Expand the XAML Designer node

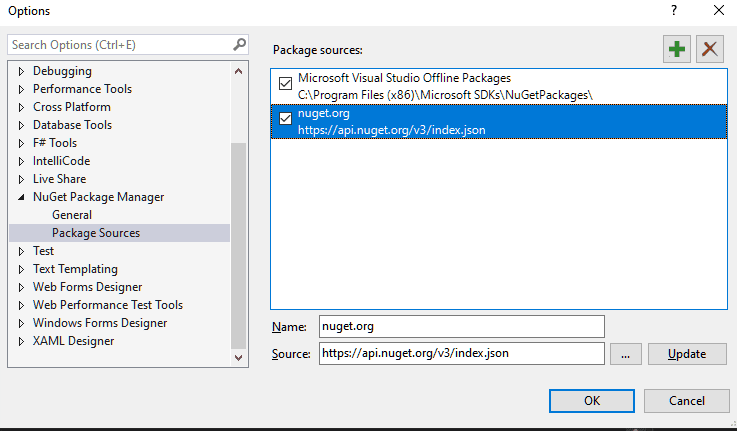click(x=21, y=341)
